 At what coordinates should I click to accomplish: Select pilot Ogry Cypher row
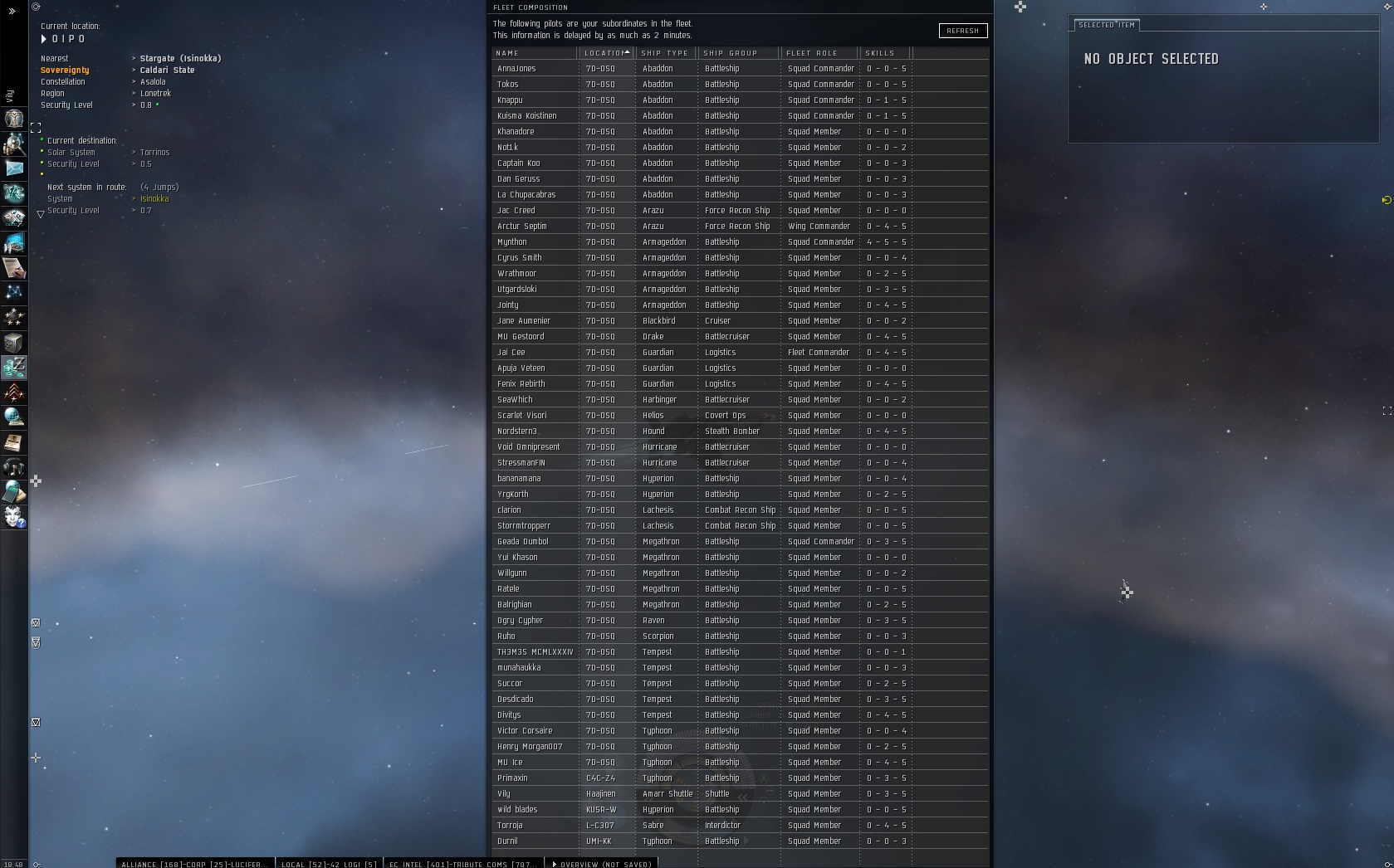(x=740, y=621)
